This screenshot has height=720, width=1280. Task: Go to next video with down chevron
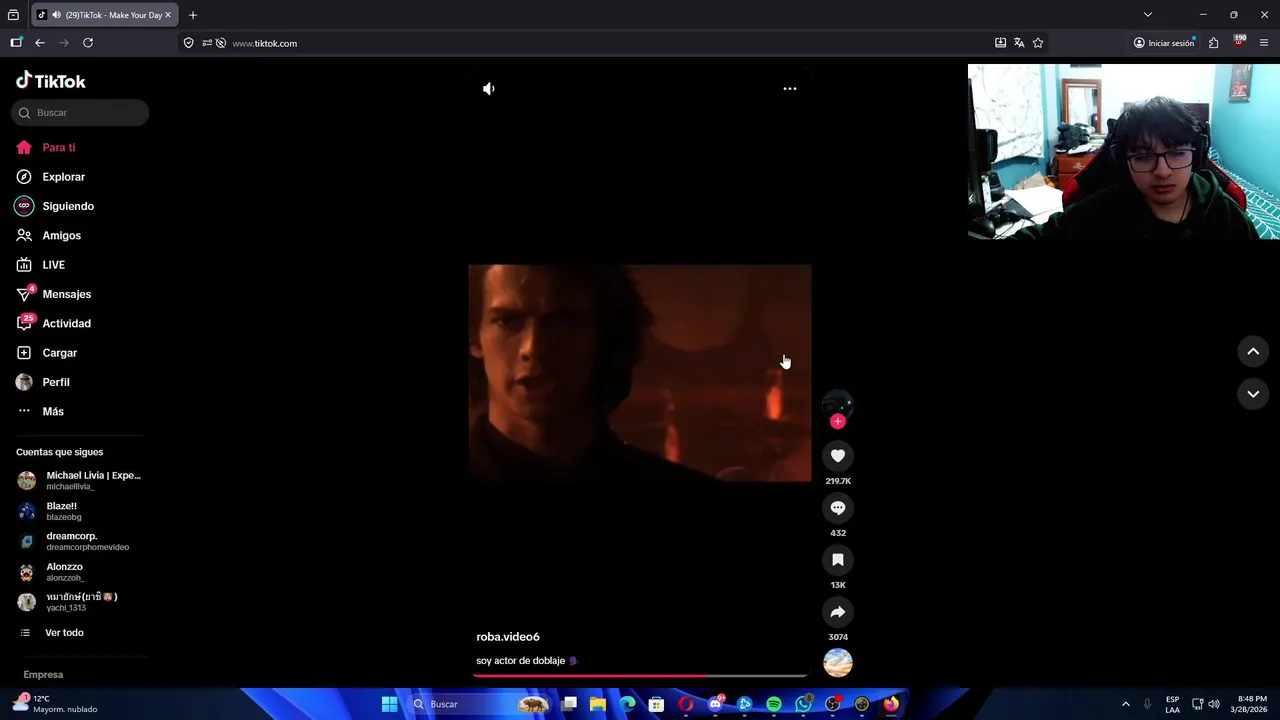(x=1253, y=394)
